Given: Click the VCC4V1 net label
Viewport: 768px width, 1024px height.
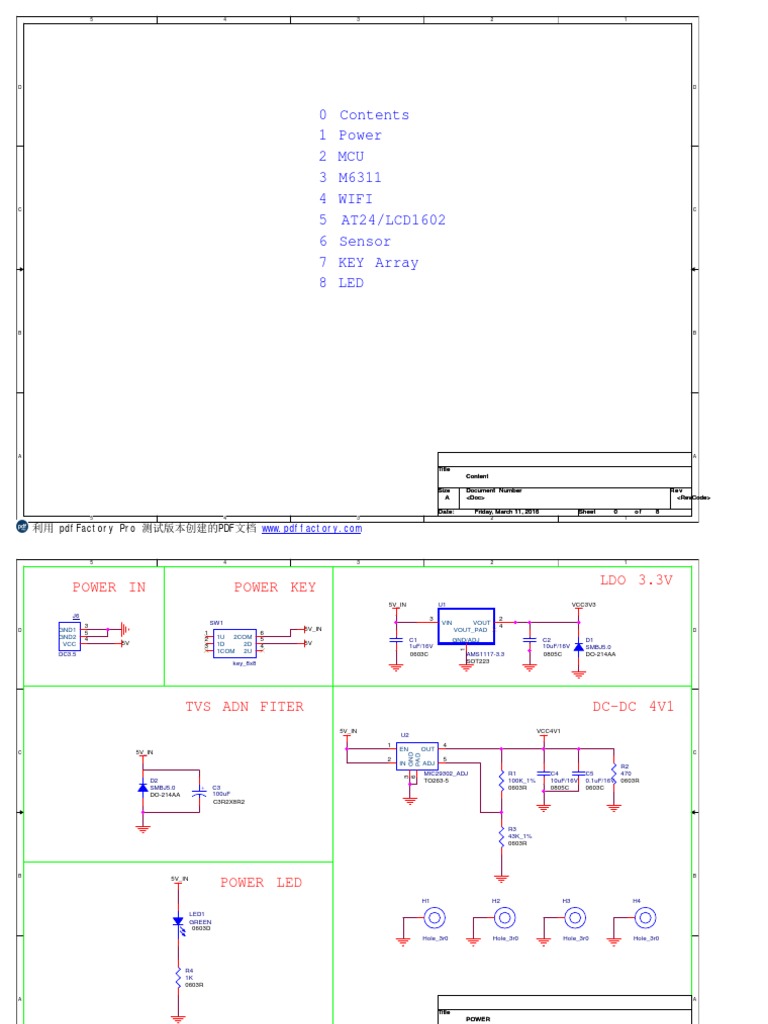Looking at the screenshot, I should [548, 731].
